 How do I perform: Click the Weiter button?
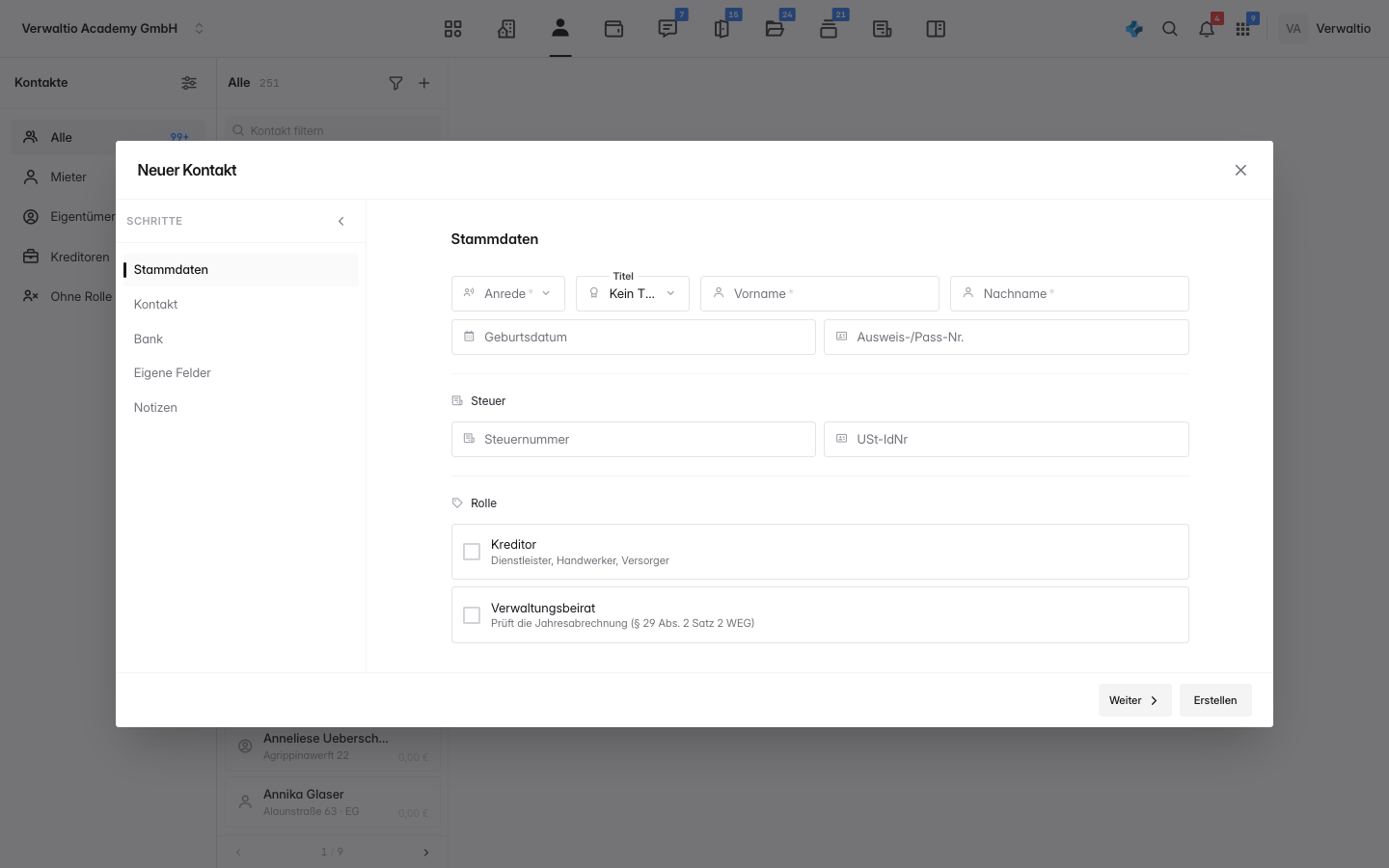click(1134, 700)
